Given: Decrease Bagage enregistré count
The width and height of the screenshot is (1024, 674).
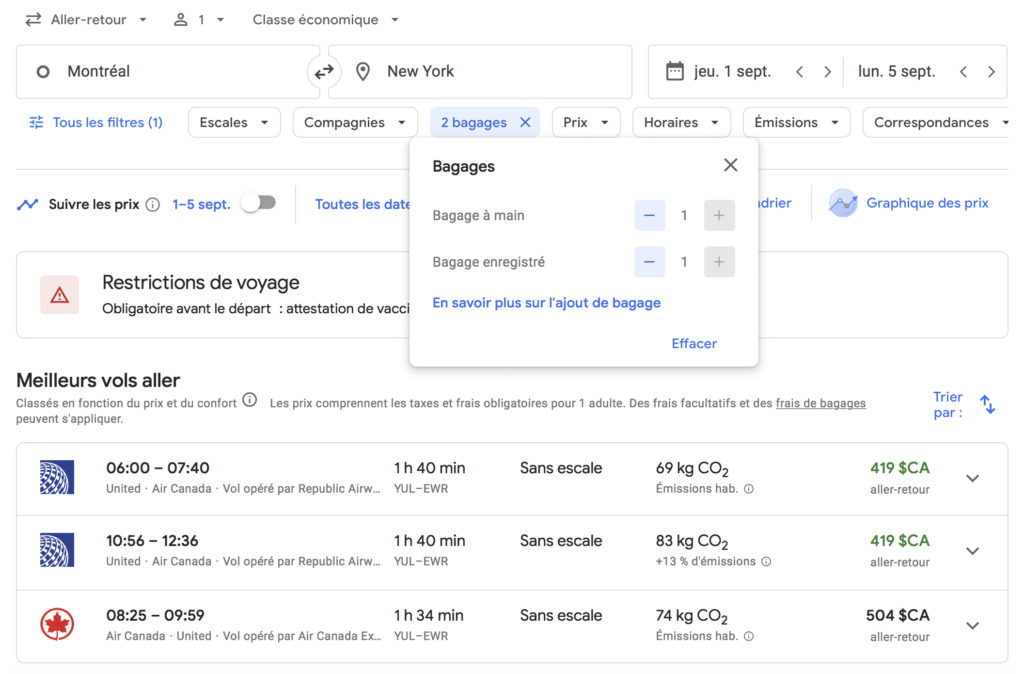Looking at the screenshot, I should pyautogui.click(x=649, y=262).
